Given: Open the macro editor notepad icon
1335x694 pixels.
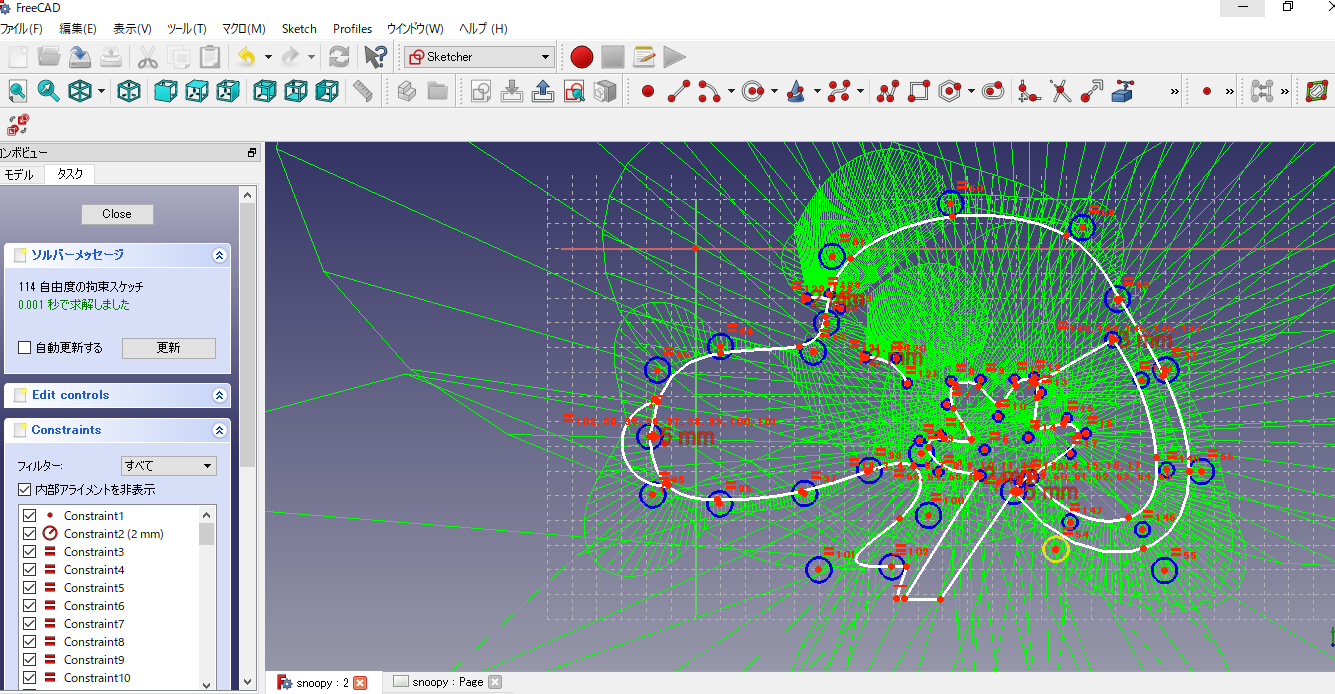Looking at the screenshot, I should point(644,57).
